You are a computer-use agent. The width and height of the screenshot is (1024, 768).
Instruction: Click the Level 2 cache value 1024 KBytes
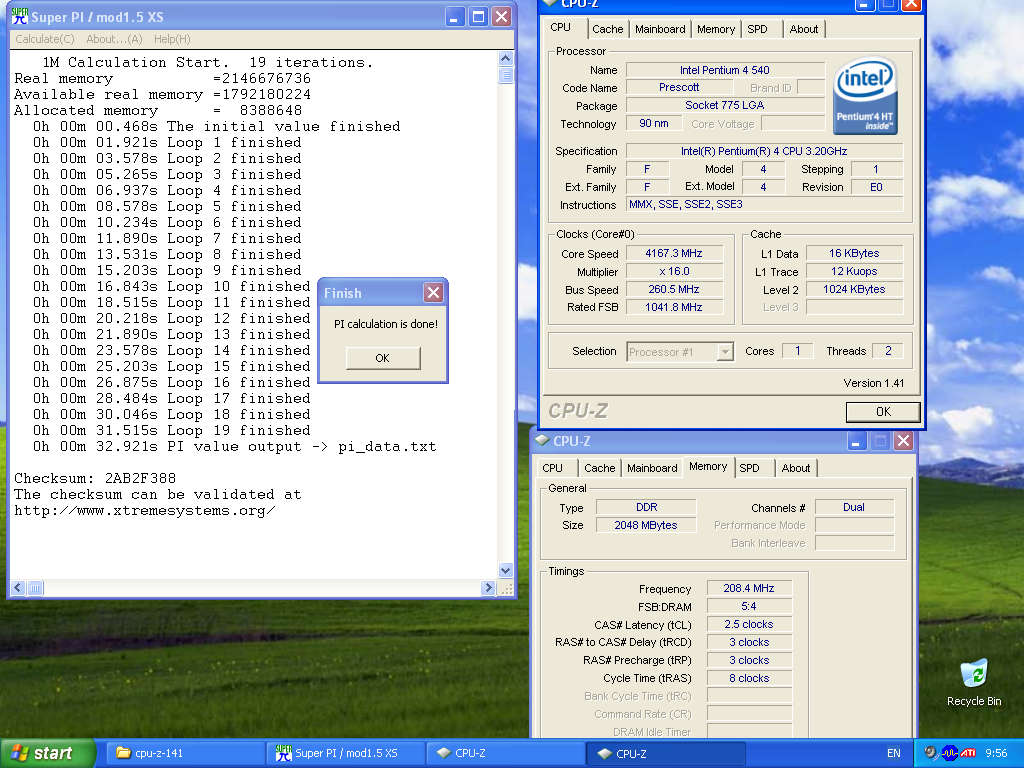[x=854, y=289]
